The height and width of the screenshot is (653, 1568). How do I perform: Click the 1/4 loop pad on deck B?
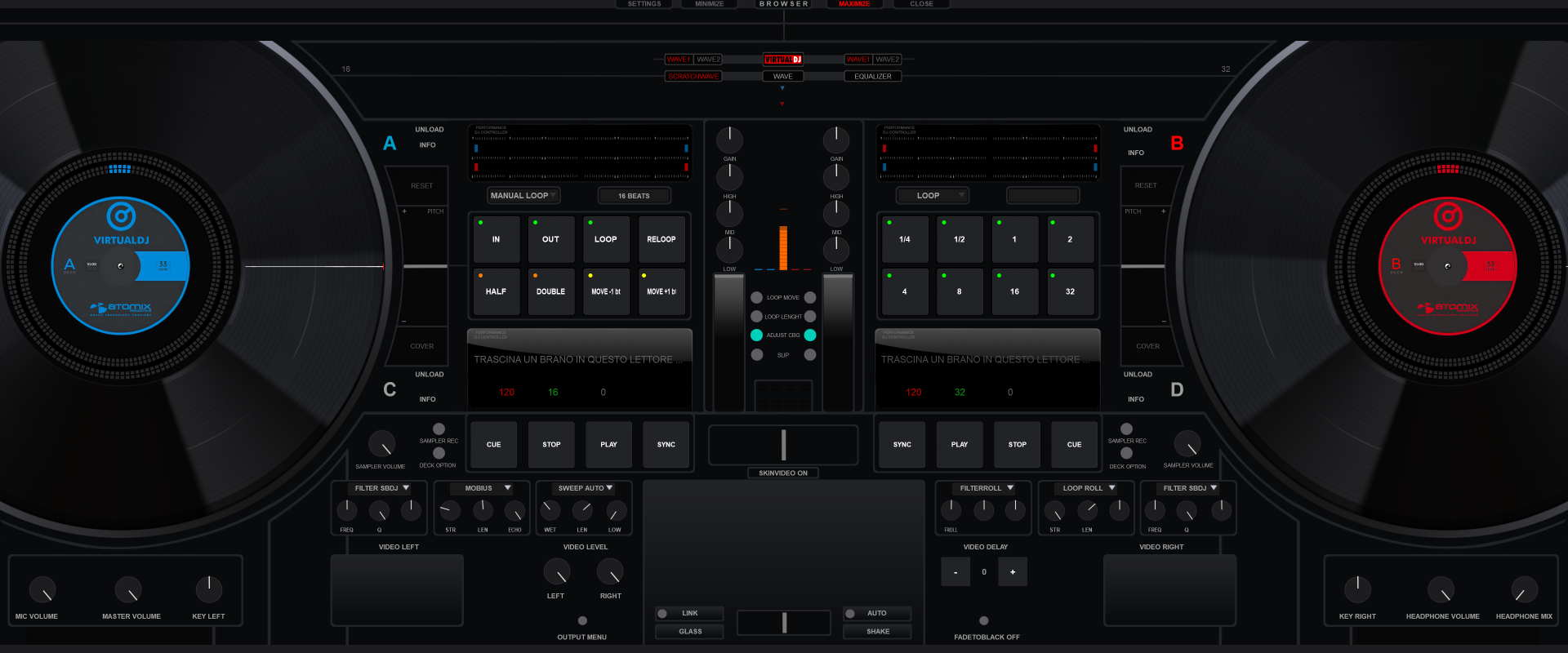[904, 240]
